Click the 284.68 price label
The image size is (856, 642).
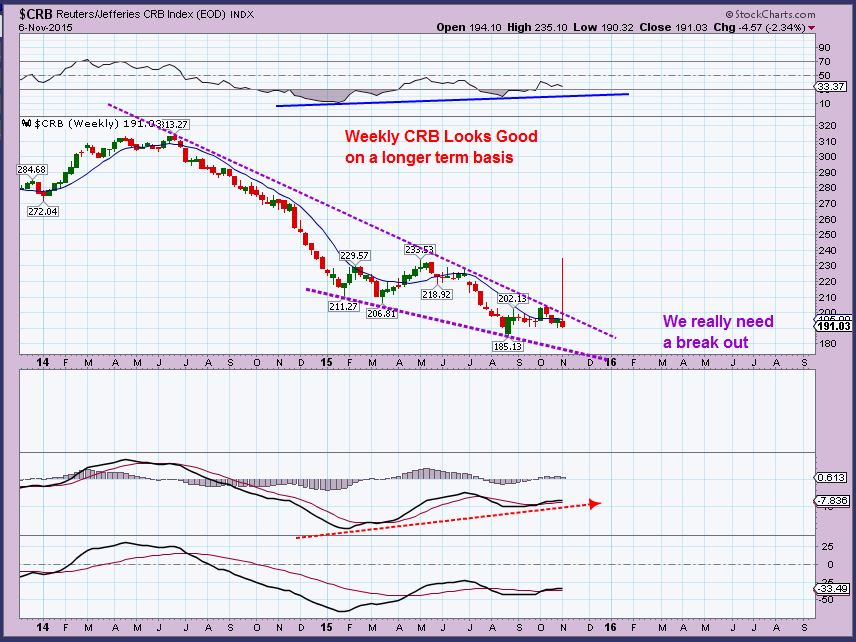pos(32,170)
